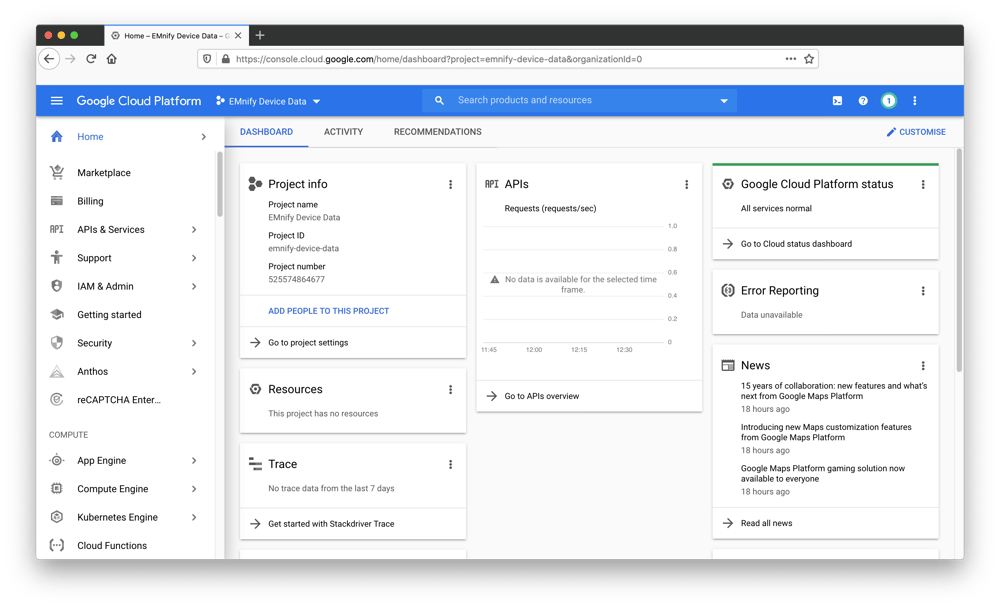Viewport: 1000px width, 607px height.
Task: Expand the Anthos submenu chevron
Action: click(x=194, y=371)
